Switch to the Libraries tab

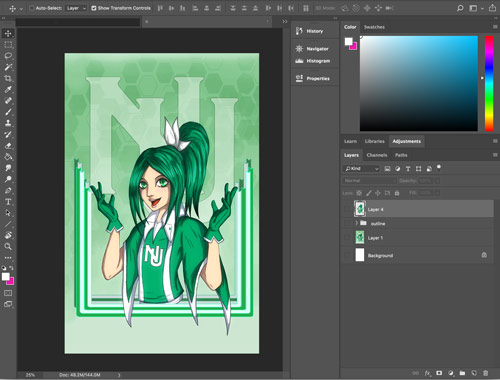pyautogui.click(x=374, y=141)
